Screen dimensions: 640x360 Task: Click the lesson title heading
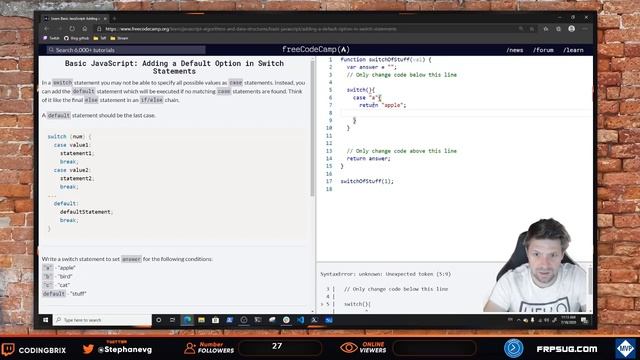coord(174,67)
